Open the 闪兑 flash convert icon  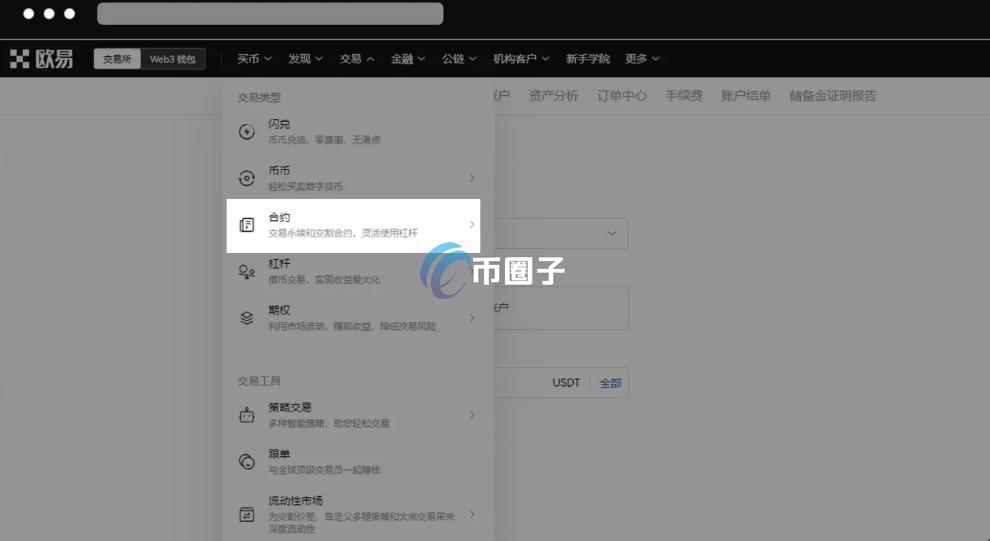pyautogui.click(x=247, y=131)
